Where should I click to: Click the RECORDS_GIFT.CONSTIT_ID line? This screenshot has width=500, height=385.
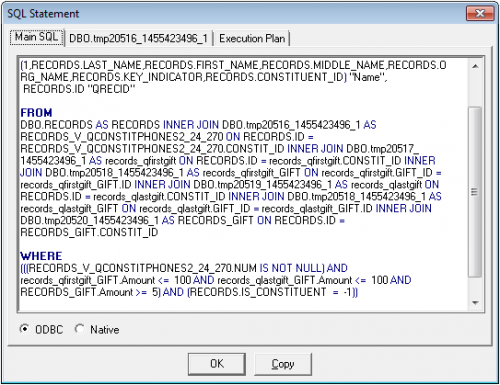[x=89, y=232]
